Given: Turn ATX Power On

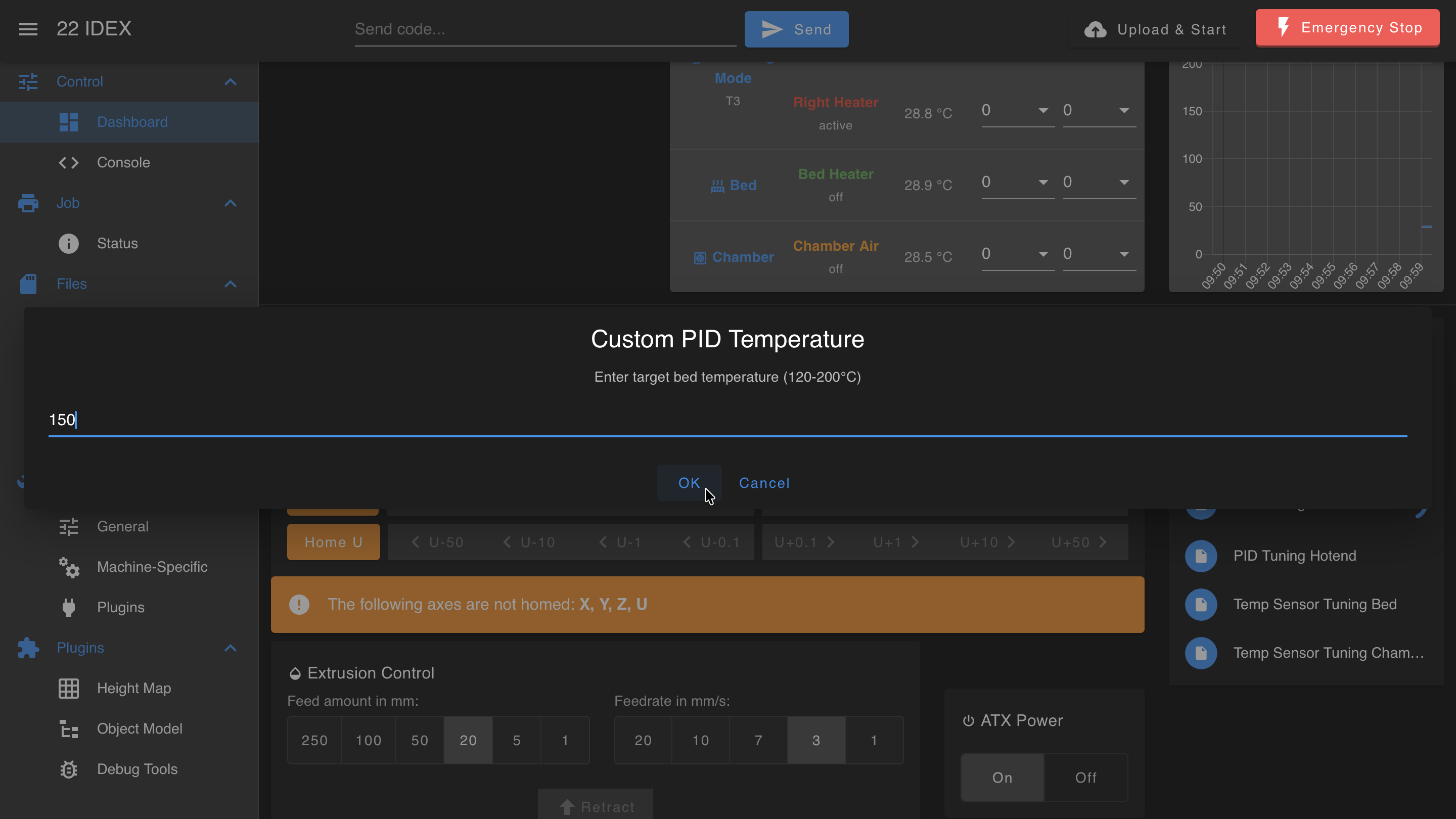Looking at the screenshot, I should coord(1002,778).
